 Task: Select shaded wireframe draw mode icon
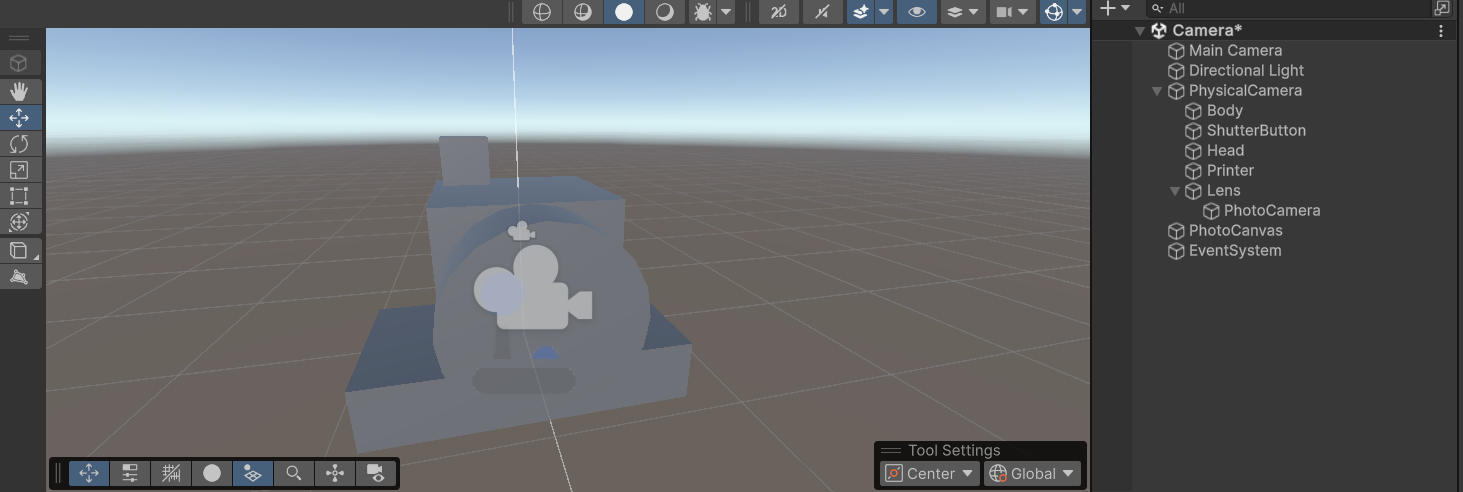583,12
